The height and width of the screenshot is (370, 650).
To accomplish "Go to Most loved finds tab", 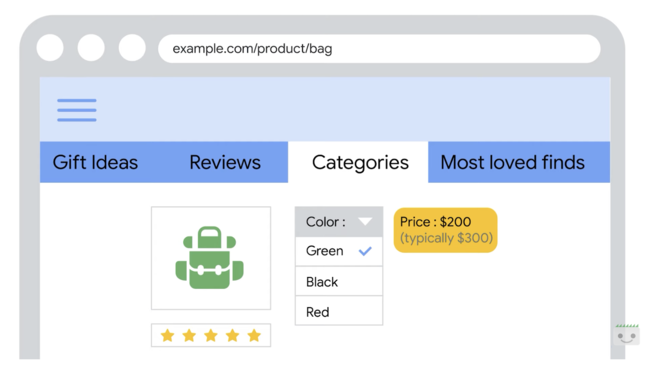I will [x=512, y=162].
